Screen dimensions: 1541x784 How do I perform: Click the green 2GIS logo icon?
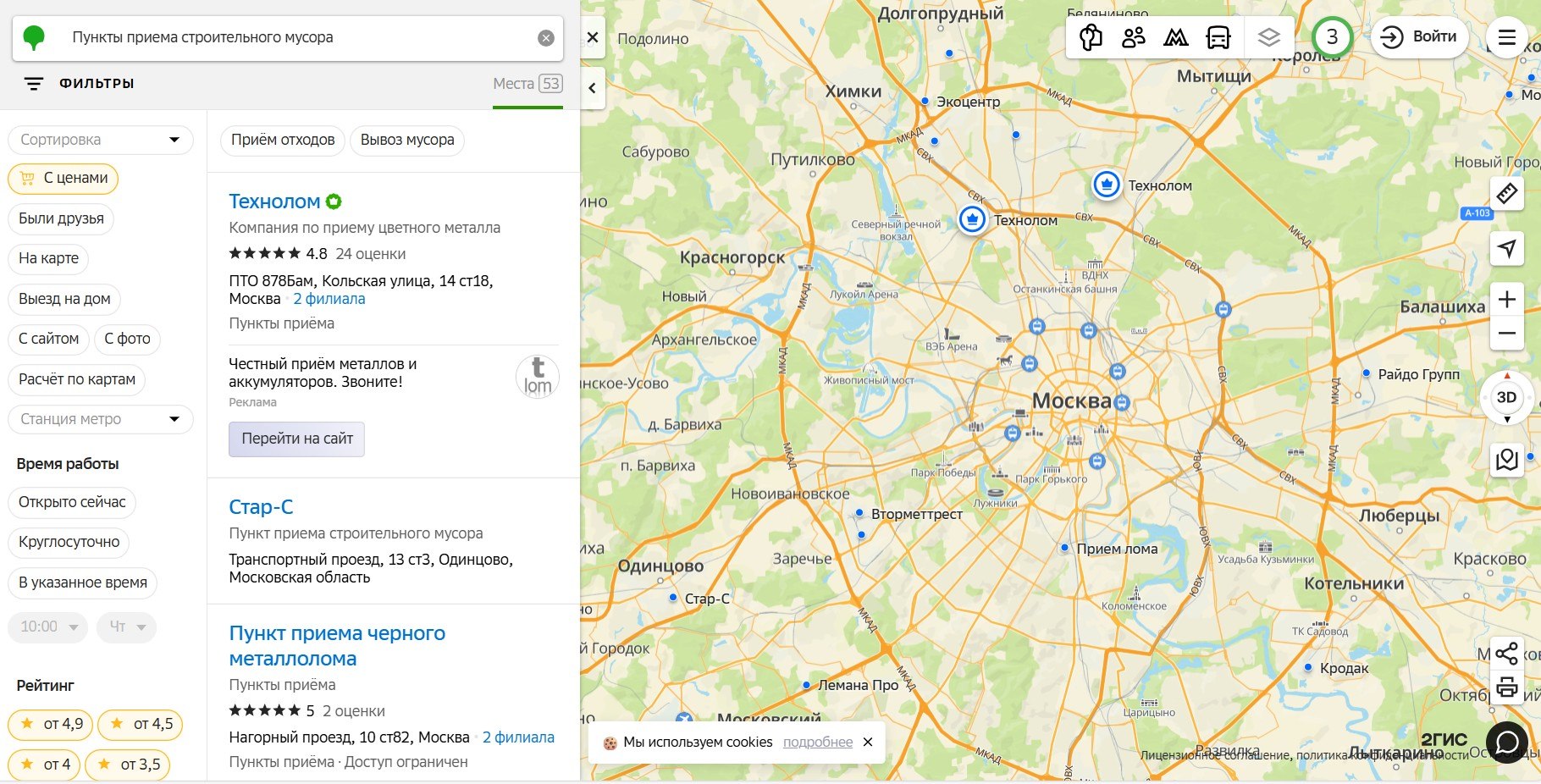tap(34, 37)
